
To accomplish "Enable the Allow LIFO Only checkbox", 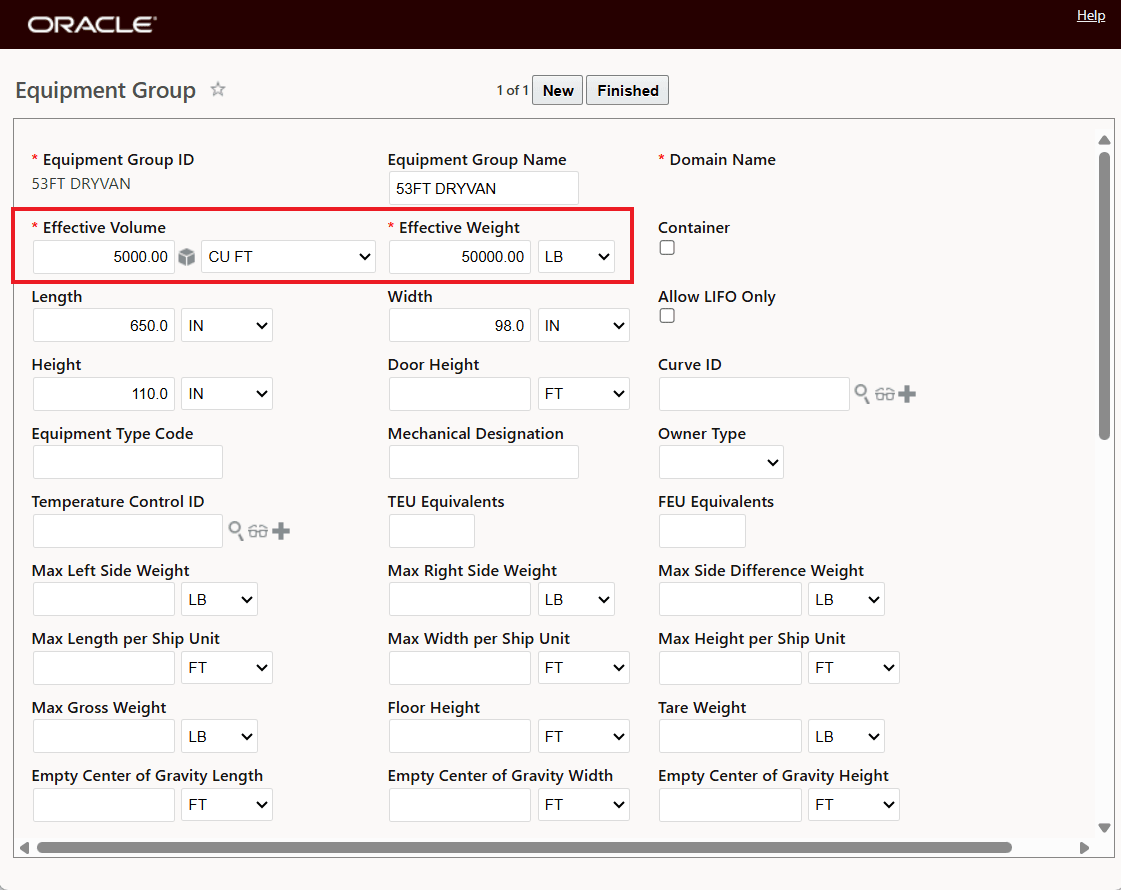I will point(667,316).
